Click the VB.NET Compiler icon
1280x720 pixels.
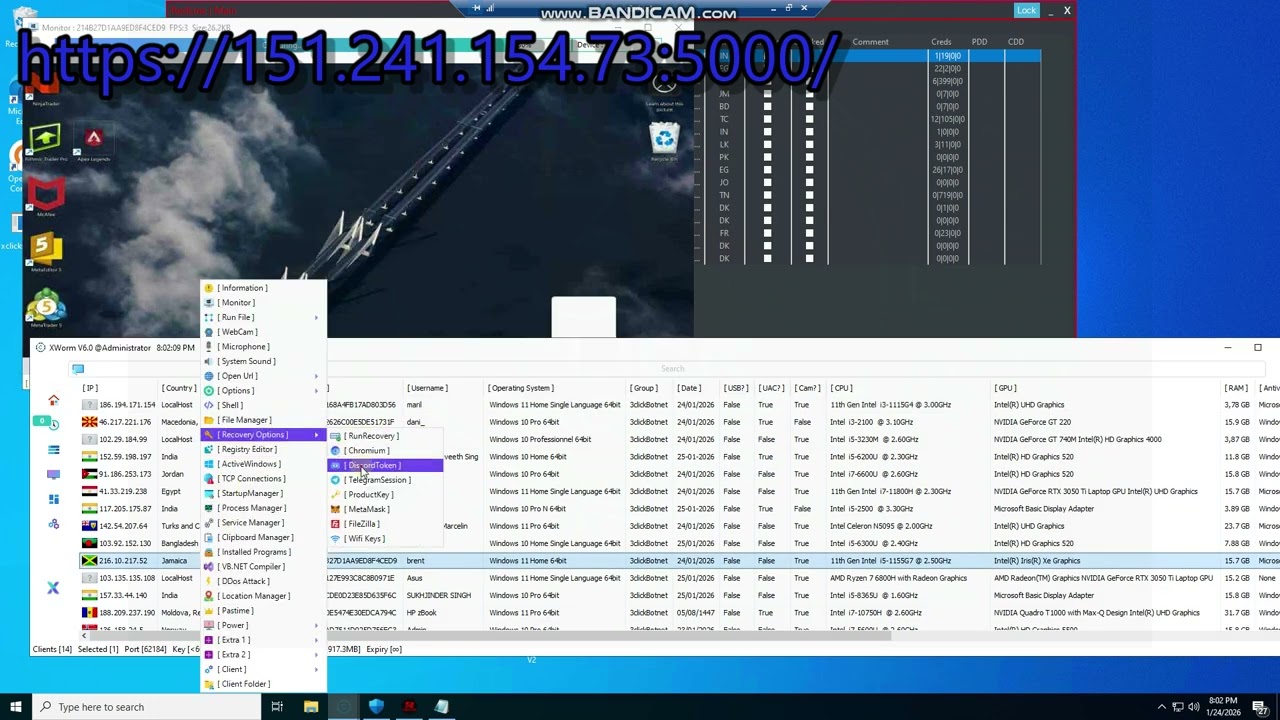pyautogui.click(x=209, y=567)
